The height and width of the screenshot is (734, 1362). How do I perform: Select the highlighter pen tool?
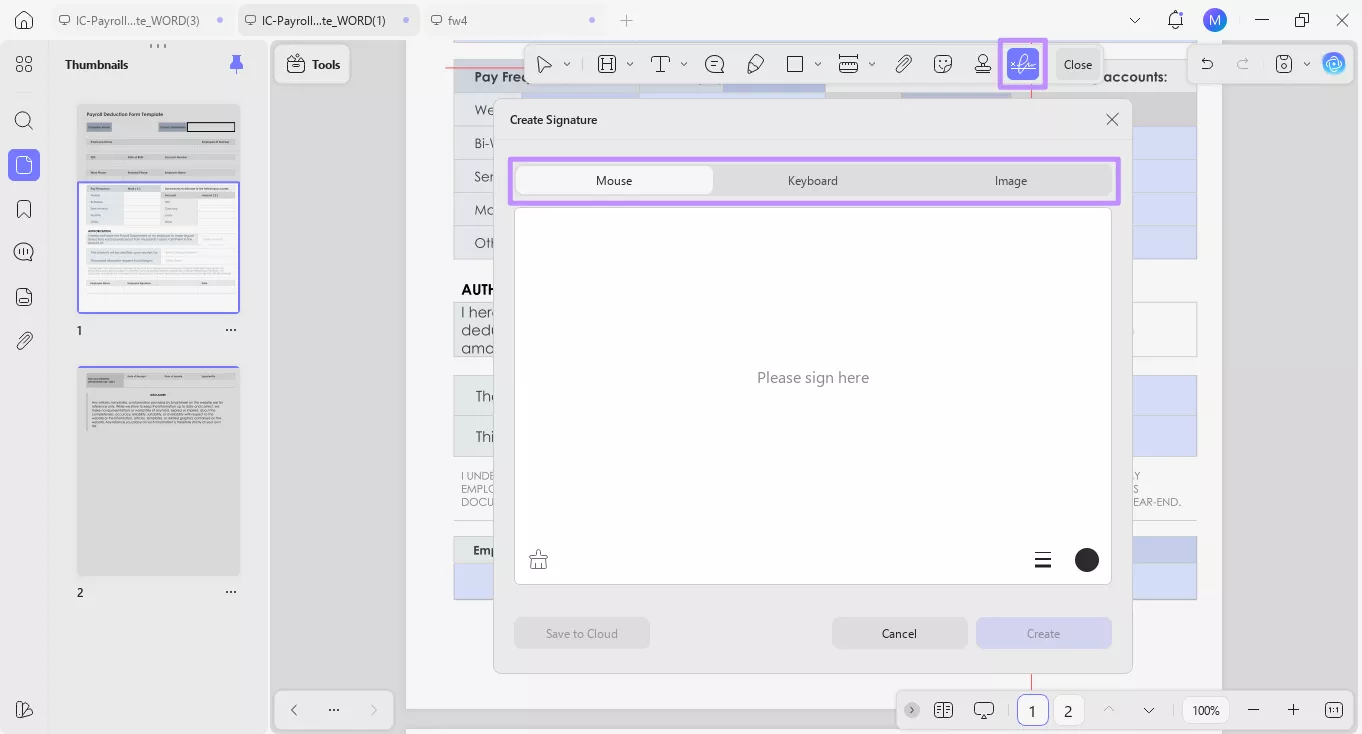pos(755,63)
